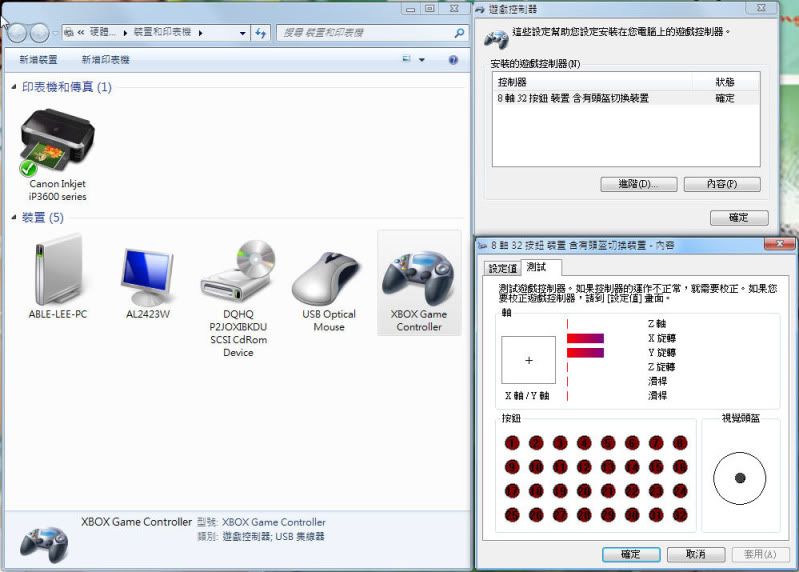Click 新增裝置 in the toolbar

[39, 60]
